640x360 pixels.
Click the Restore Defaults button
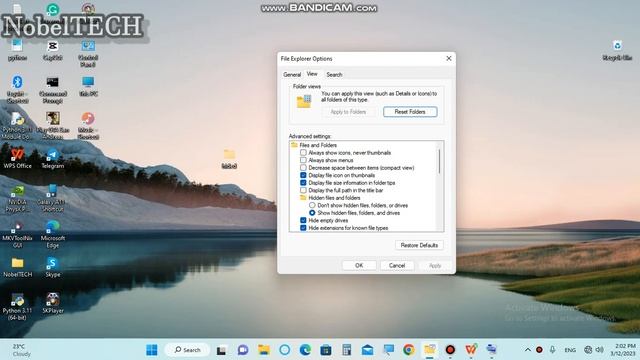(x=419, y=245)
